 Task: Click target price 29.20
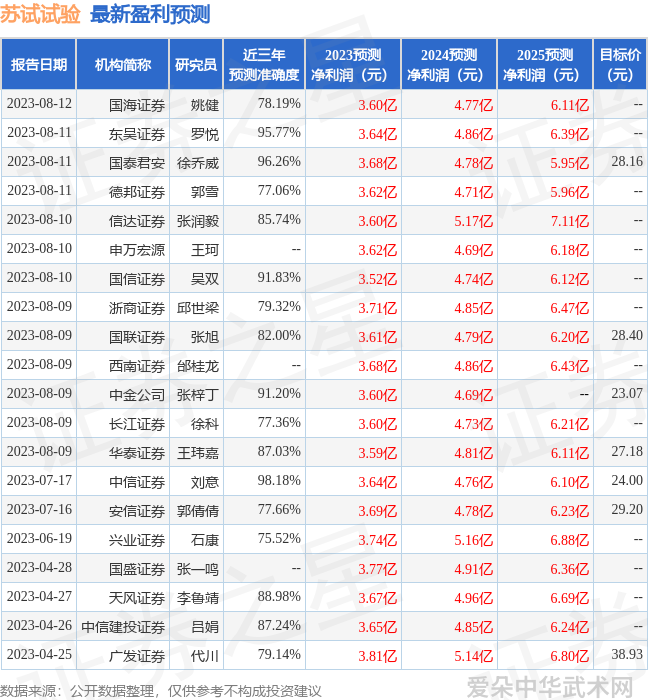tap(627, 510)
